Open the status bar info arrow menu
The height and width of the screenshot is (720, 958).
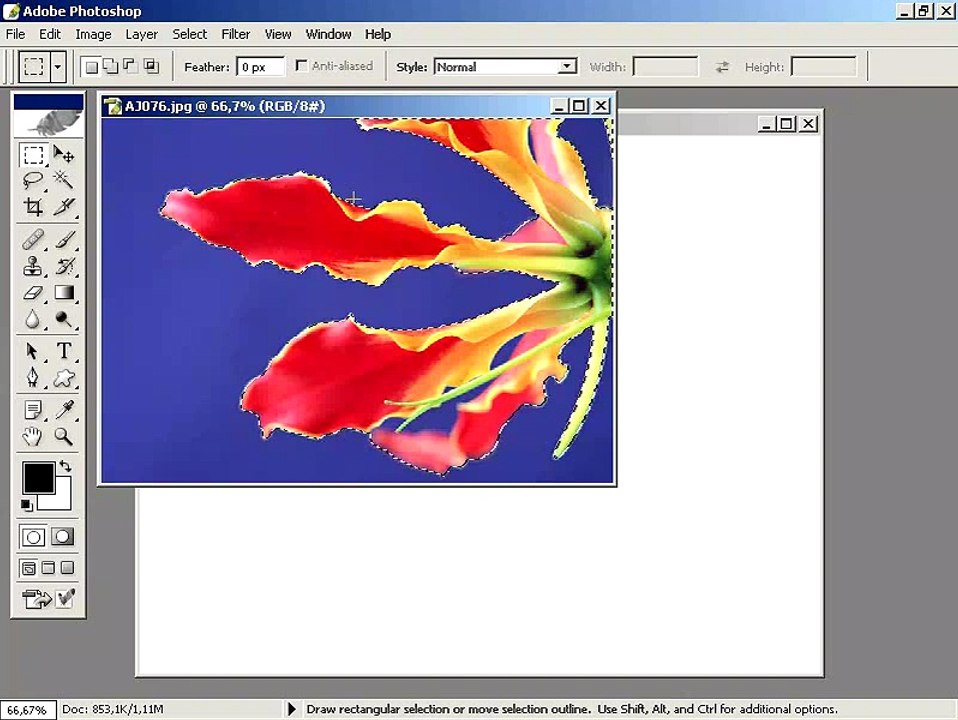(x=291, y=709)
